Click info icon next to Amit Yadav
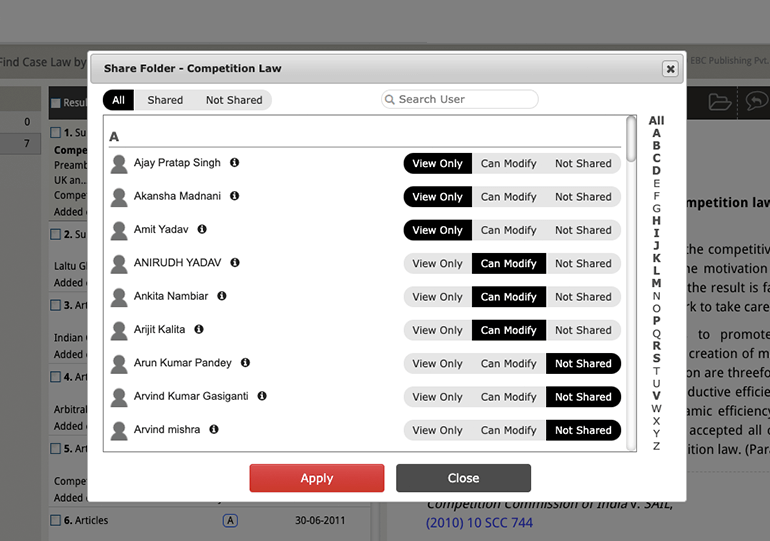Image resolution: width=770 pixels, height=541 pixels. [202, 229]
